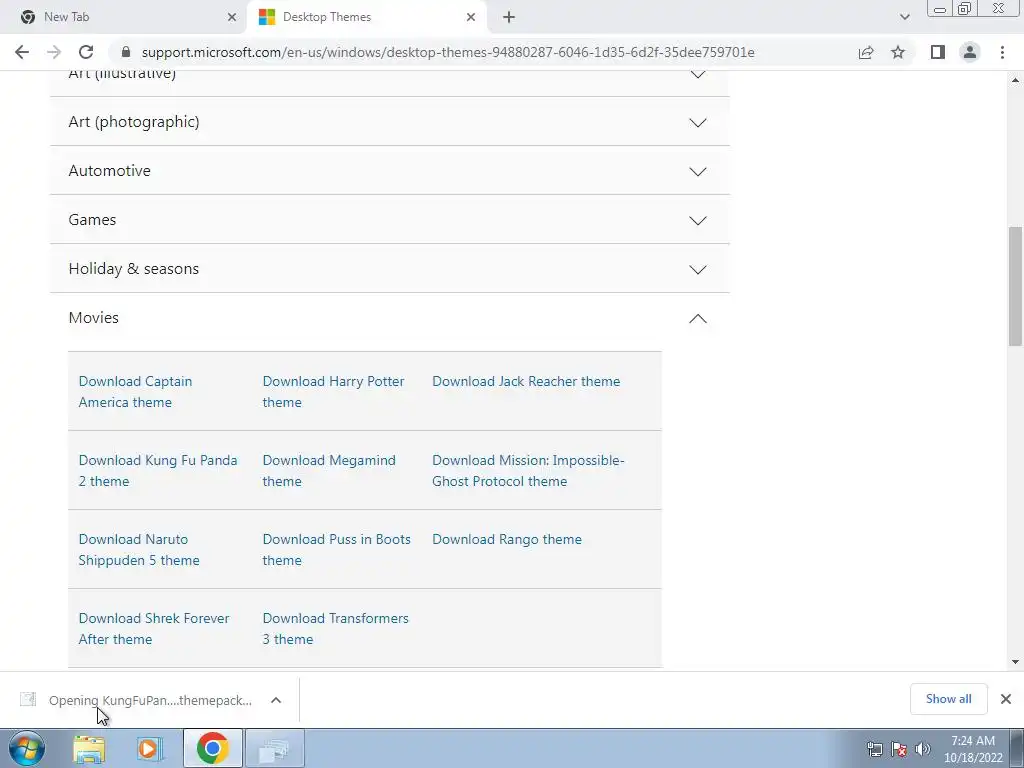This screenshot has height=768, width=1024.
Task: Download Transformers 3 theme
Action: pyautogui.click(x=336, y=629)
